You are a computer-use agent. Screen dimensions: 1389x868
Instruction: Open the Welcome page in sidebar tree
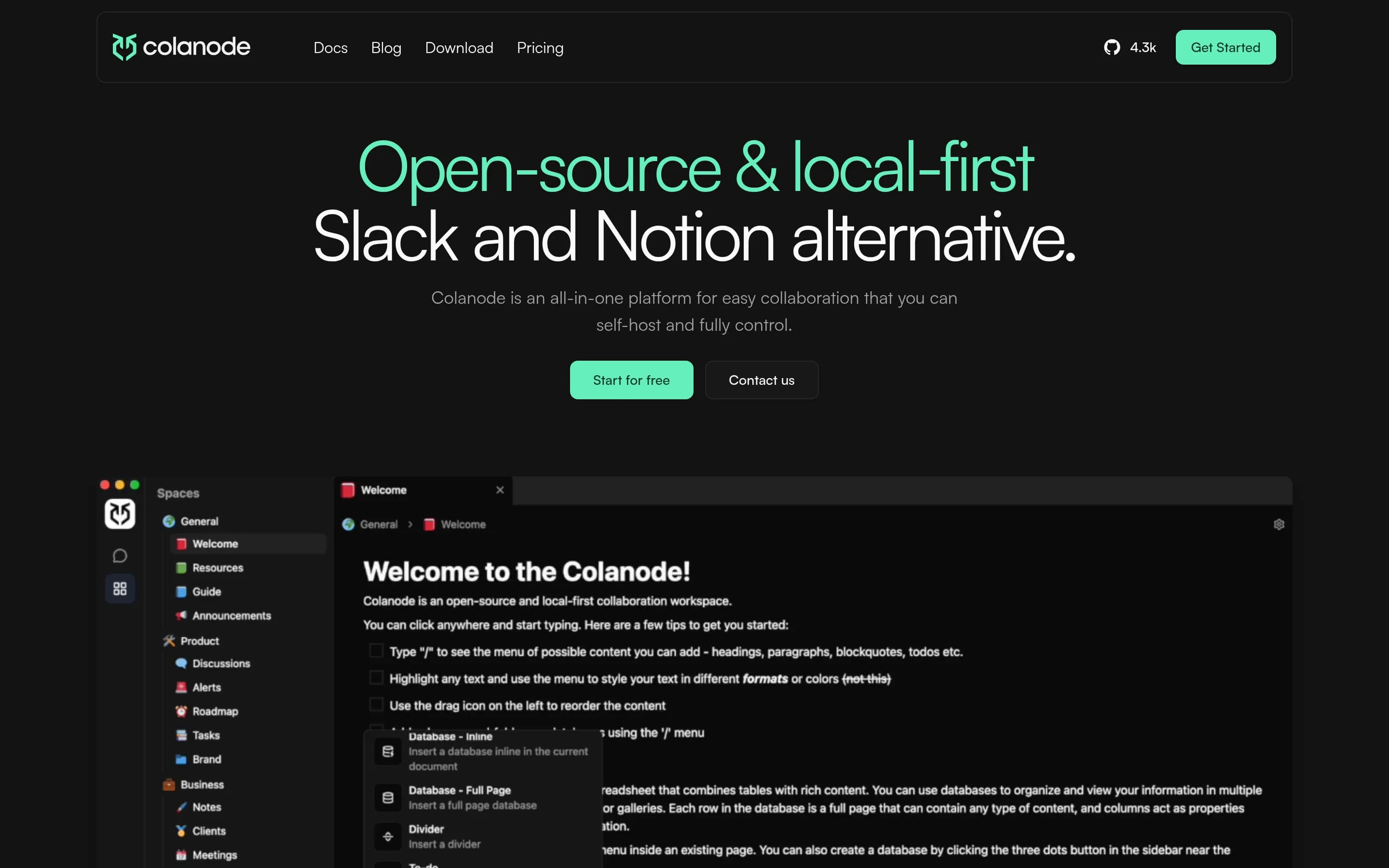tap(248, 543)
